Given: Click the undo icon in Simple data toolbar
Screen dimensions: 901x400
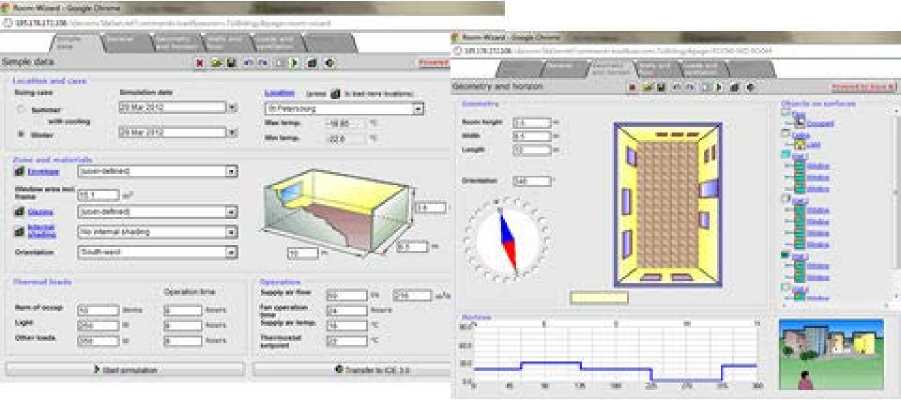Looking at the screenshot, I should click(x=249, y=63).
